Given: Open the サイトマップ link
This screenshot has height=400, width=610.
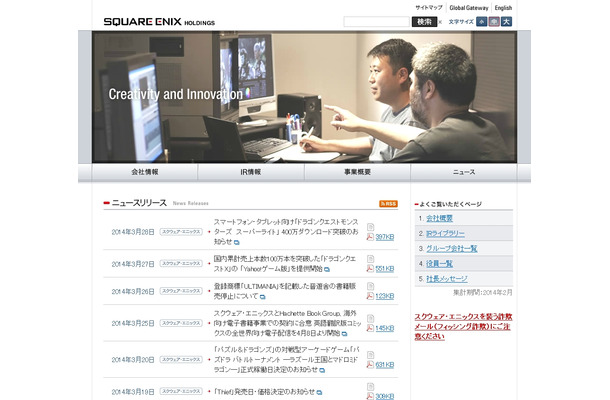Looking at the screenshot, I should 429,8.
